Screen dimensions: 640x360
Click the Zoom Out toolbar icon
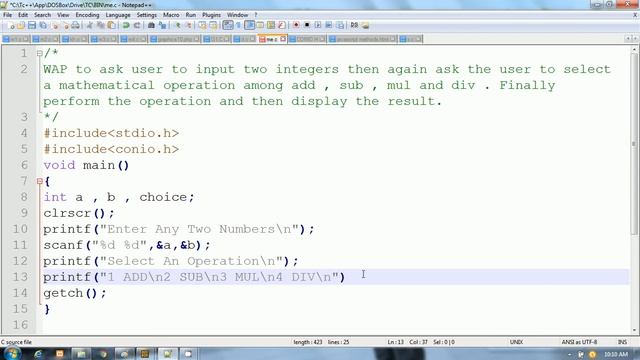coord(189,25)
